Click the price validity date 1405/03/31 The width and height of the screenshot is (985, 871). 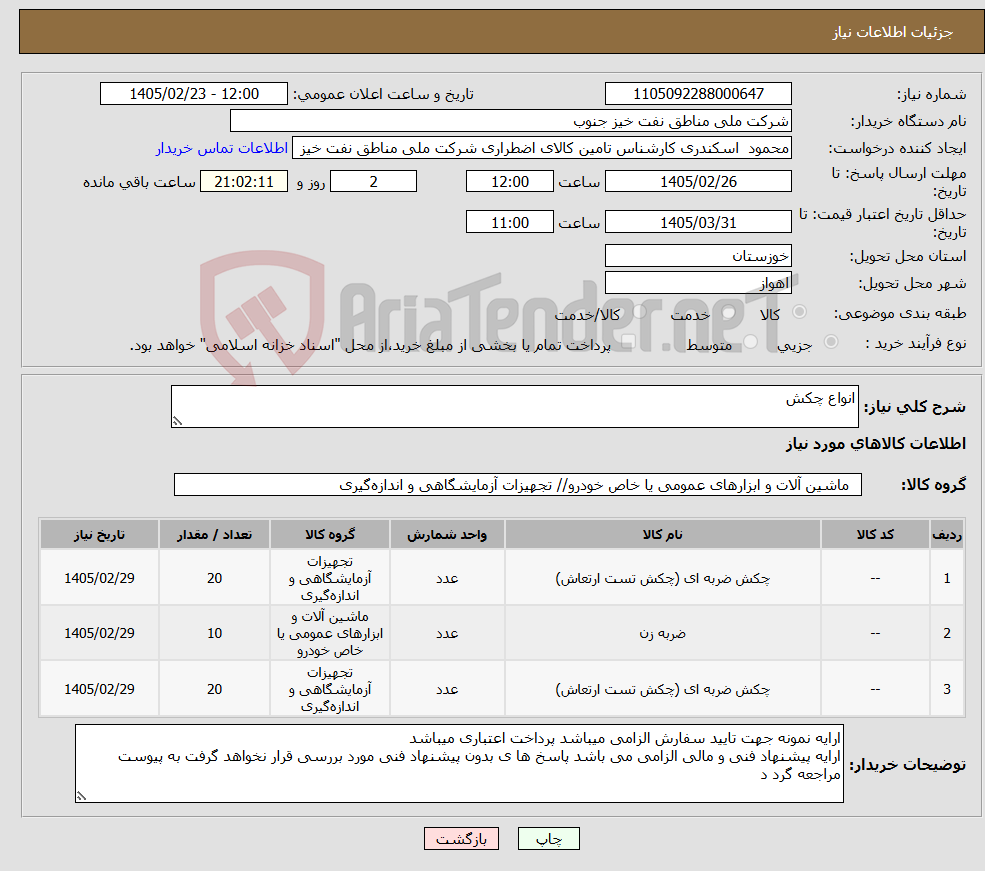tap(698, 222)
